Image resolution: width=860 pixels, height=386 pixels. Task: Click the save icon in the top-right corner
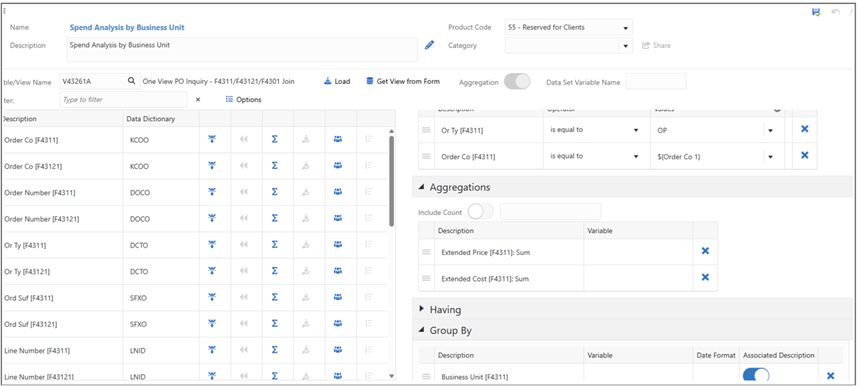tap(816, 12)
